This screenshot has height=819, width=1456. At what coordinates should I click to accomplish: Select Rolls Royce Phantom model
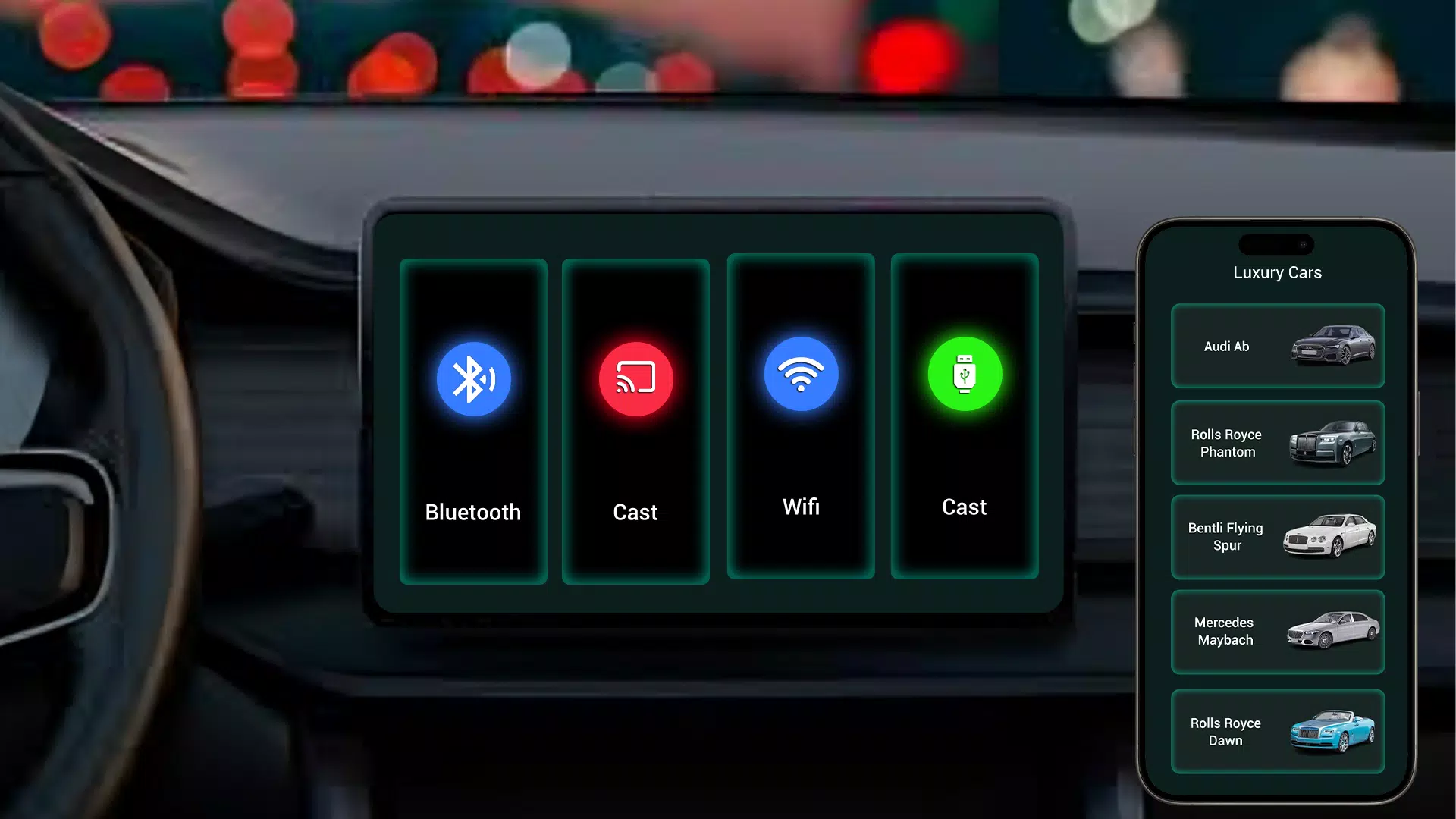coord(1277,443)
